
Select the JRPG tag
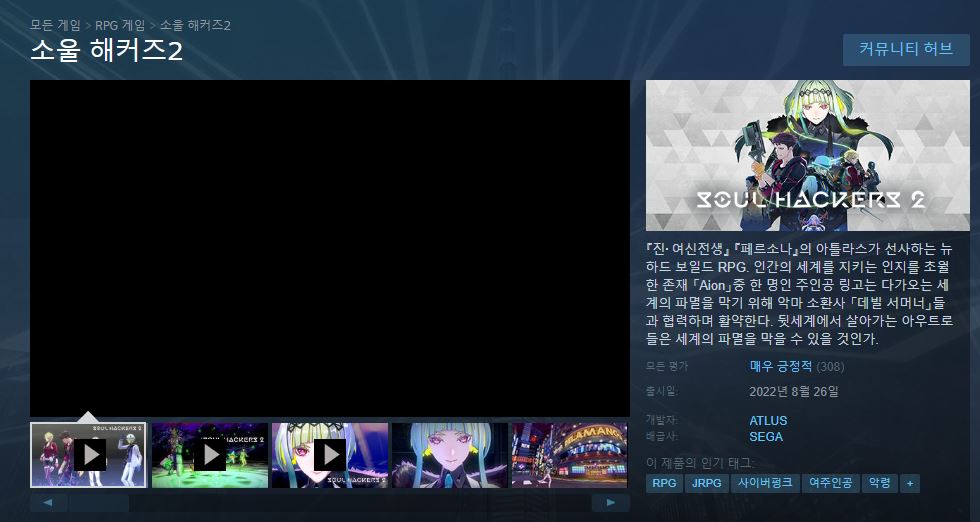coord(707,483)
